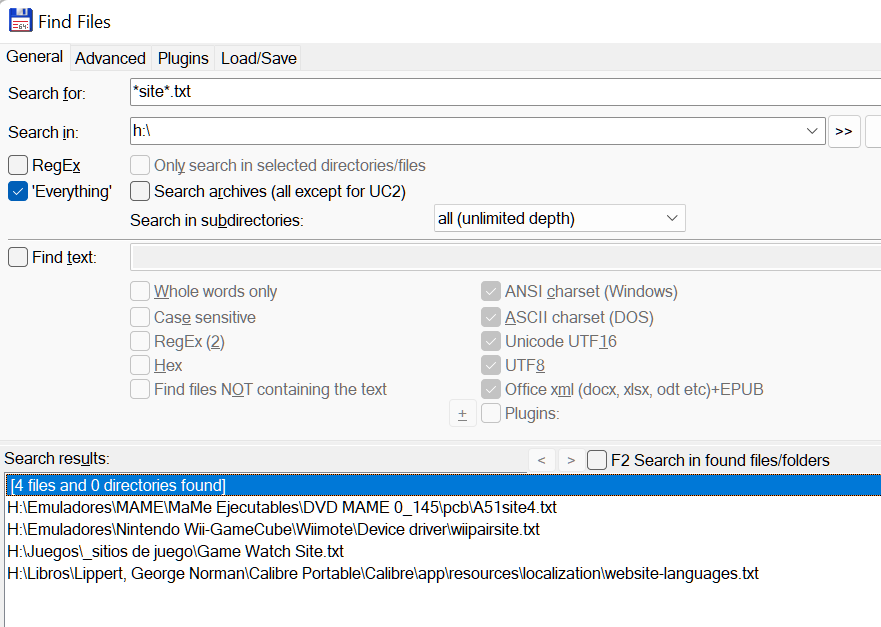Image resolution: width=881 pixels, height=627 pixels.
Task: Uncheck the 'Everything' checkbox
Action: point(18,192)
